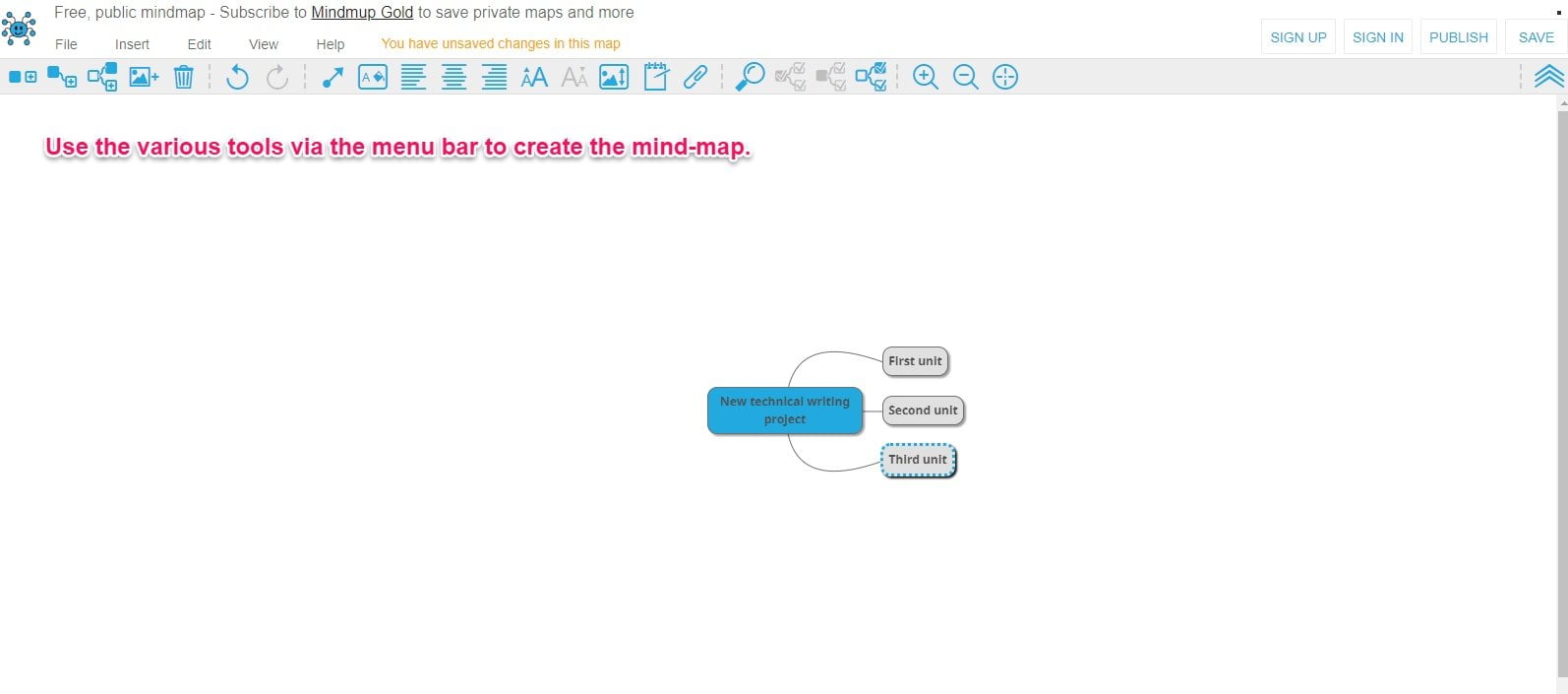Click the first greyed checklist tree icon
1568x694 pixels.
point(790,77)
